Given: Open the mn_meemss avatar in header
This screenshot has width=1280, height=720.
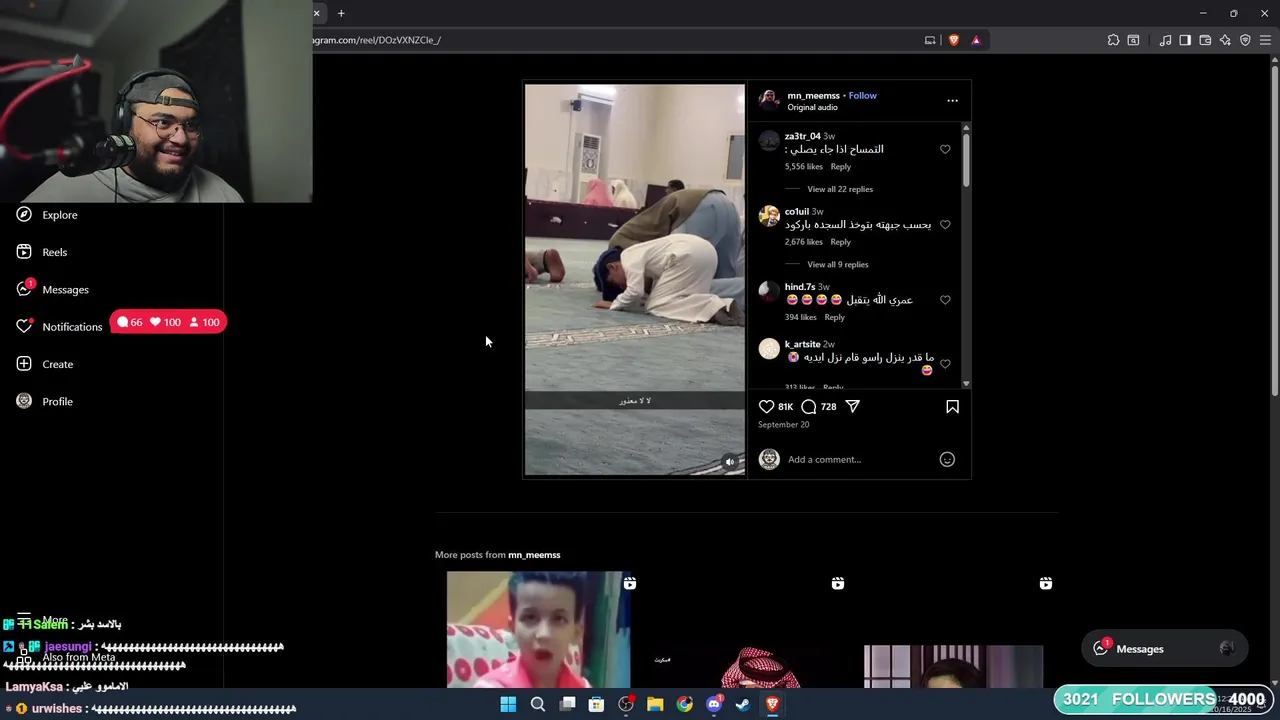Looking at the screenshot, I should coord(769,98).
